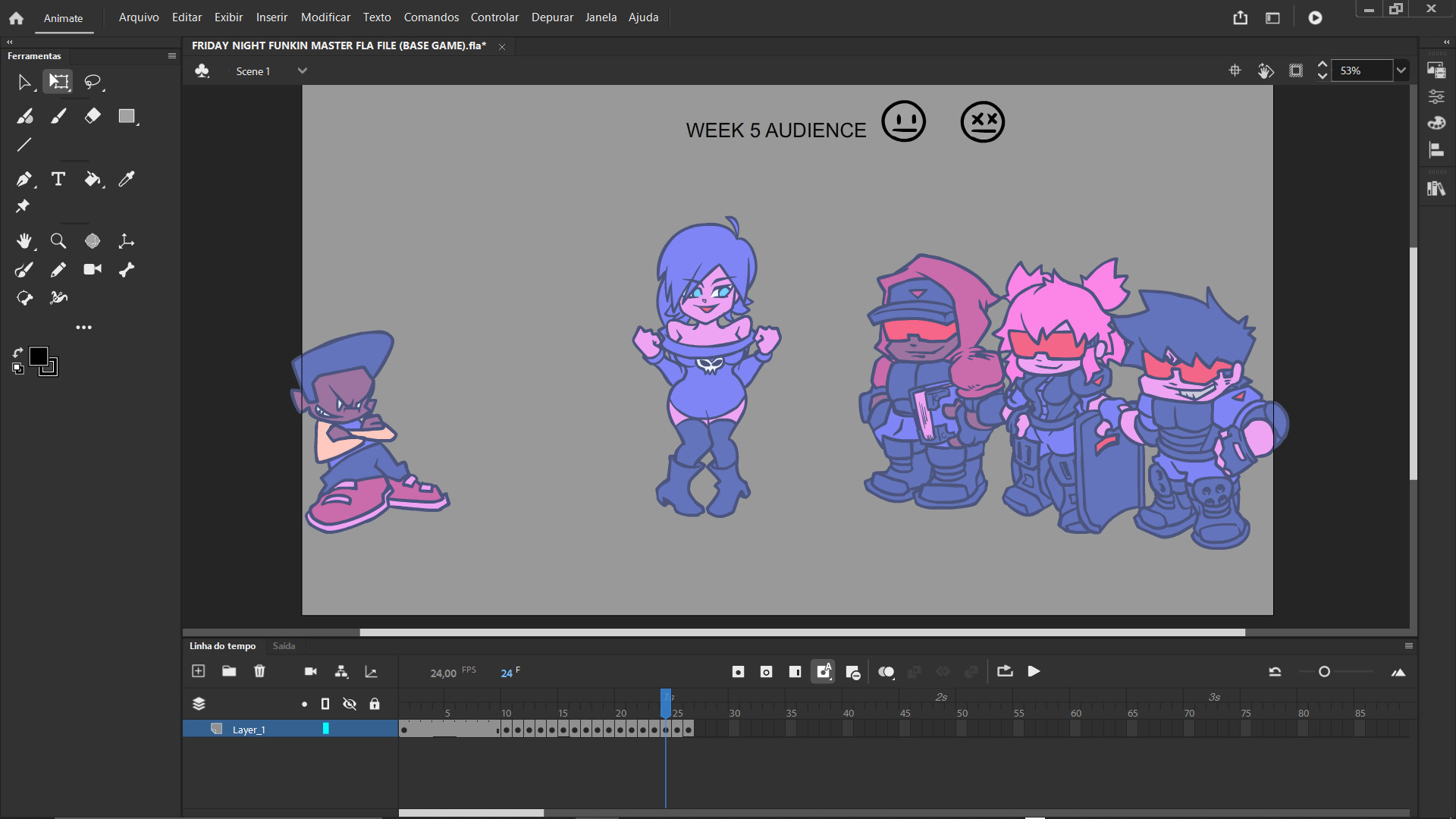Toggle hide all layers icon
Image resolution: width=1456 pixels, height=819 pixels.
click(350, 704)
